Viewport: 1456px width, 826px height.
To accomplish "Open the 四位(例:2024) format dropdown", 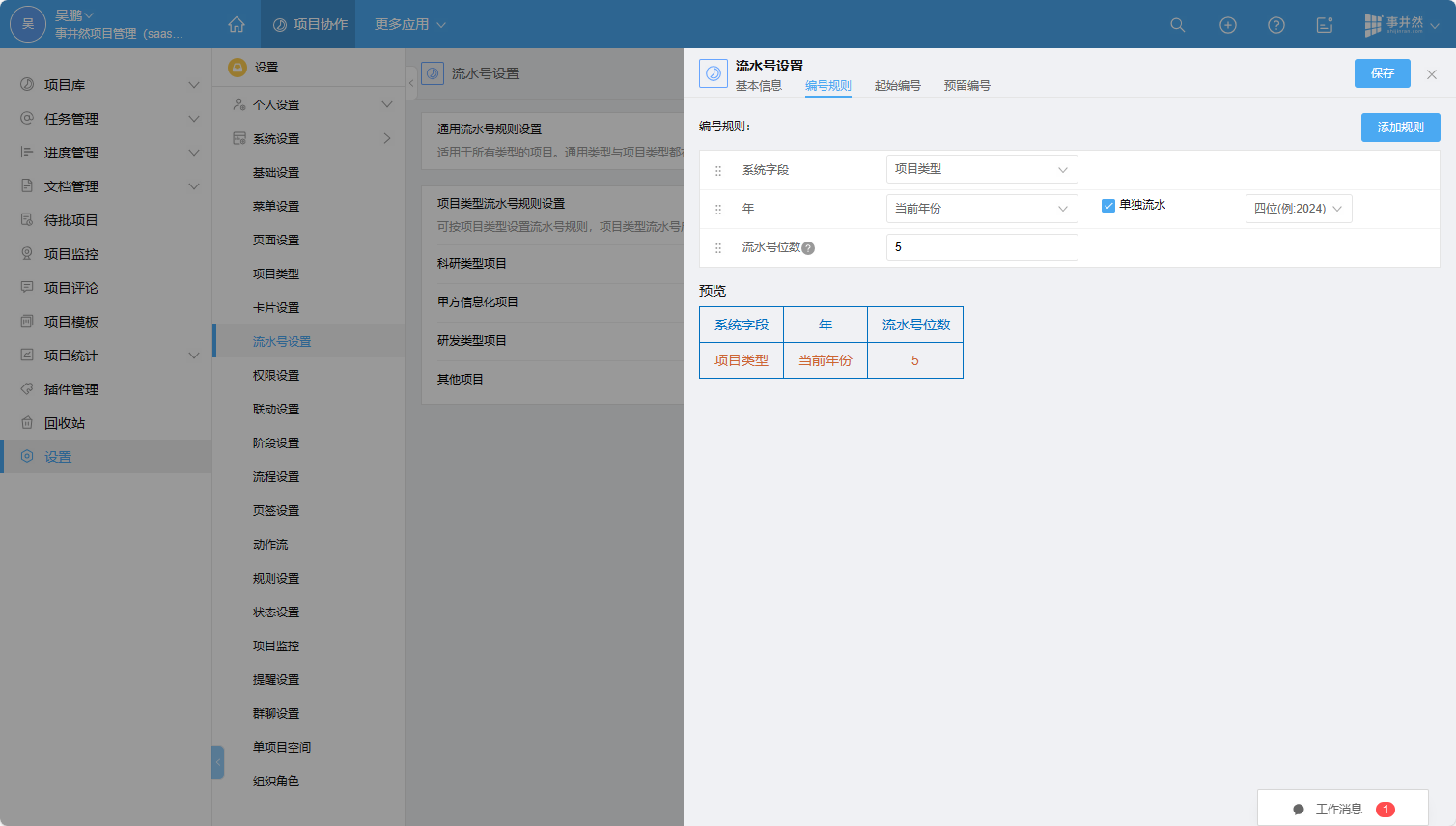I will point(1299,209).
